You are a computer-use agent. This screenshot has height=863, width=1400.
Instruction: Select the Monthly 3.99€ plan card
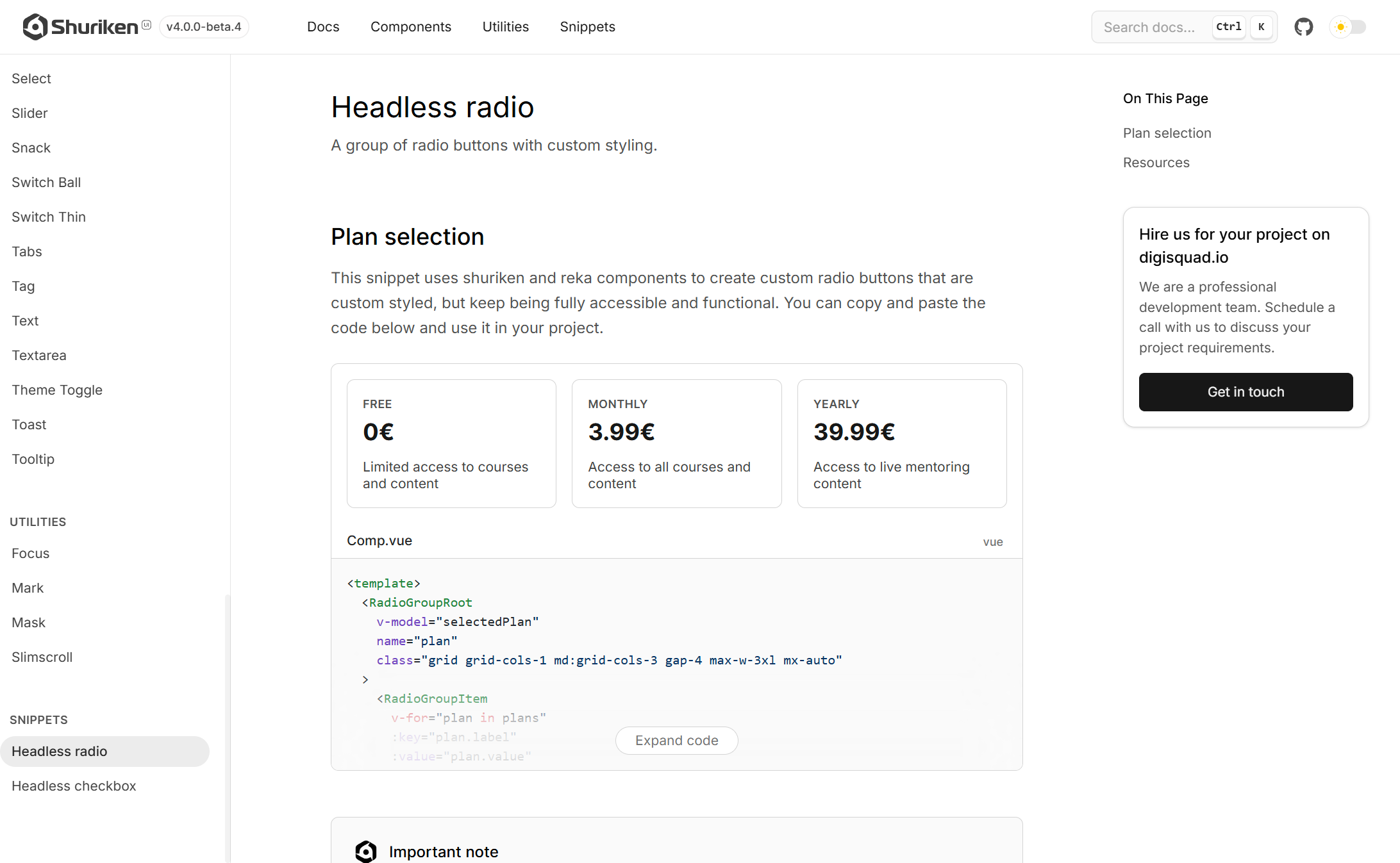pyautogui.click(x=676, y=443)
